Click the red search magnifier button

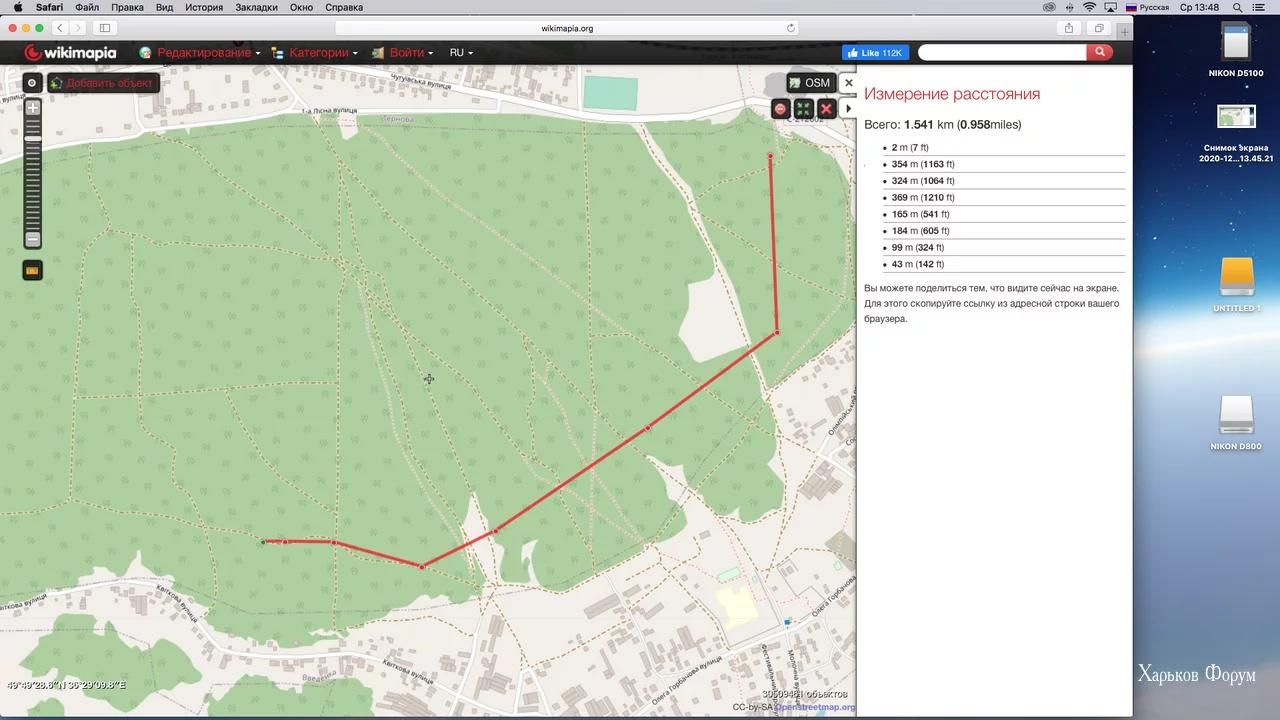click(x=1100, y=52)
